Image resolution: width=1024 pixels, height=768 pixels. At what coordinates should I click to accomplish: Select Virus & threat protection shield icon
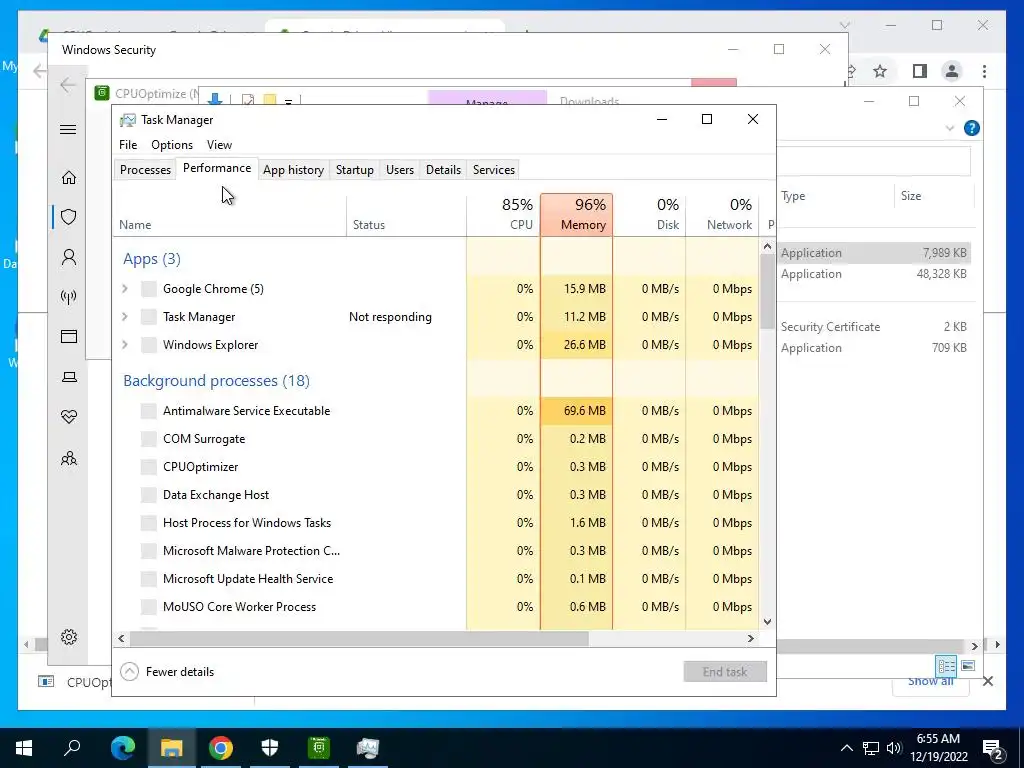(x=69, y=217)
